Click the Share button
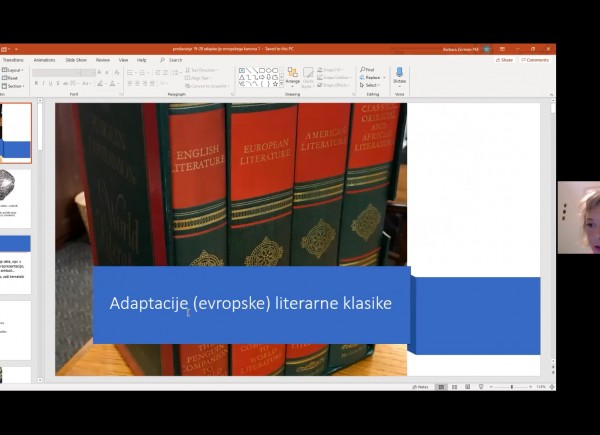The image size is (600, 435). [x=504, y=60]
